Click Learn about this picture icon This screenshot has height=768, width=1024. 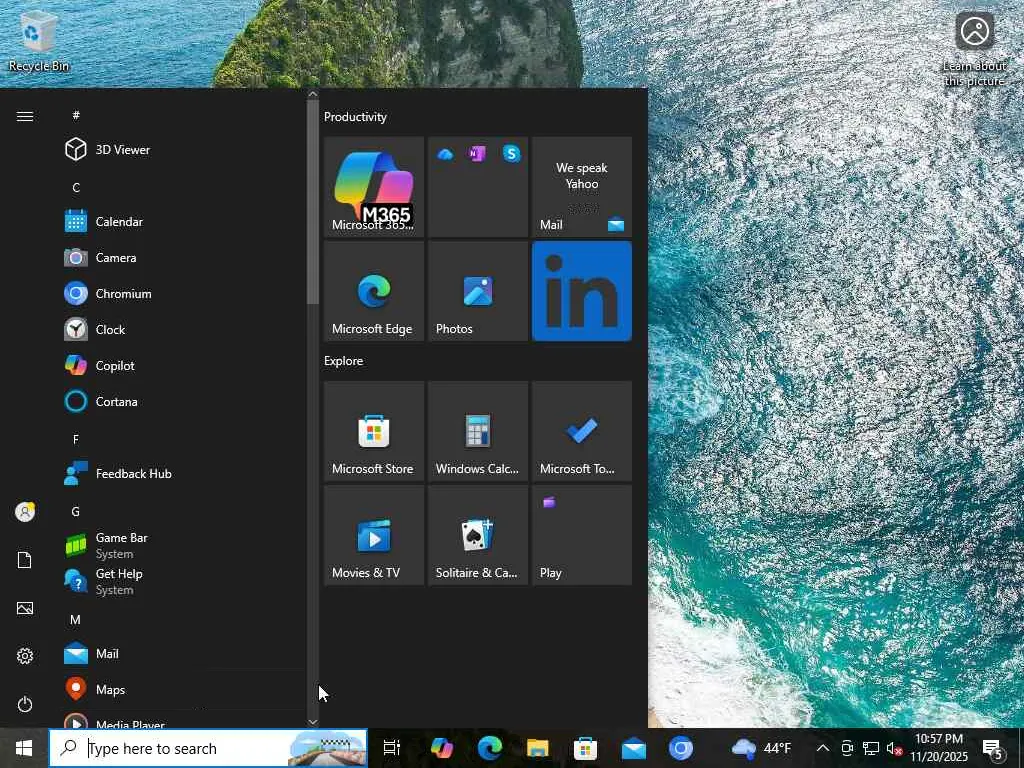point(974,49)
